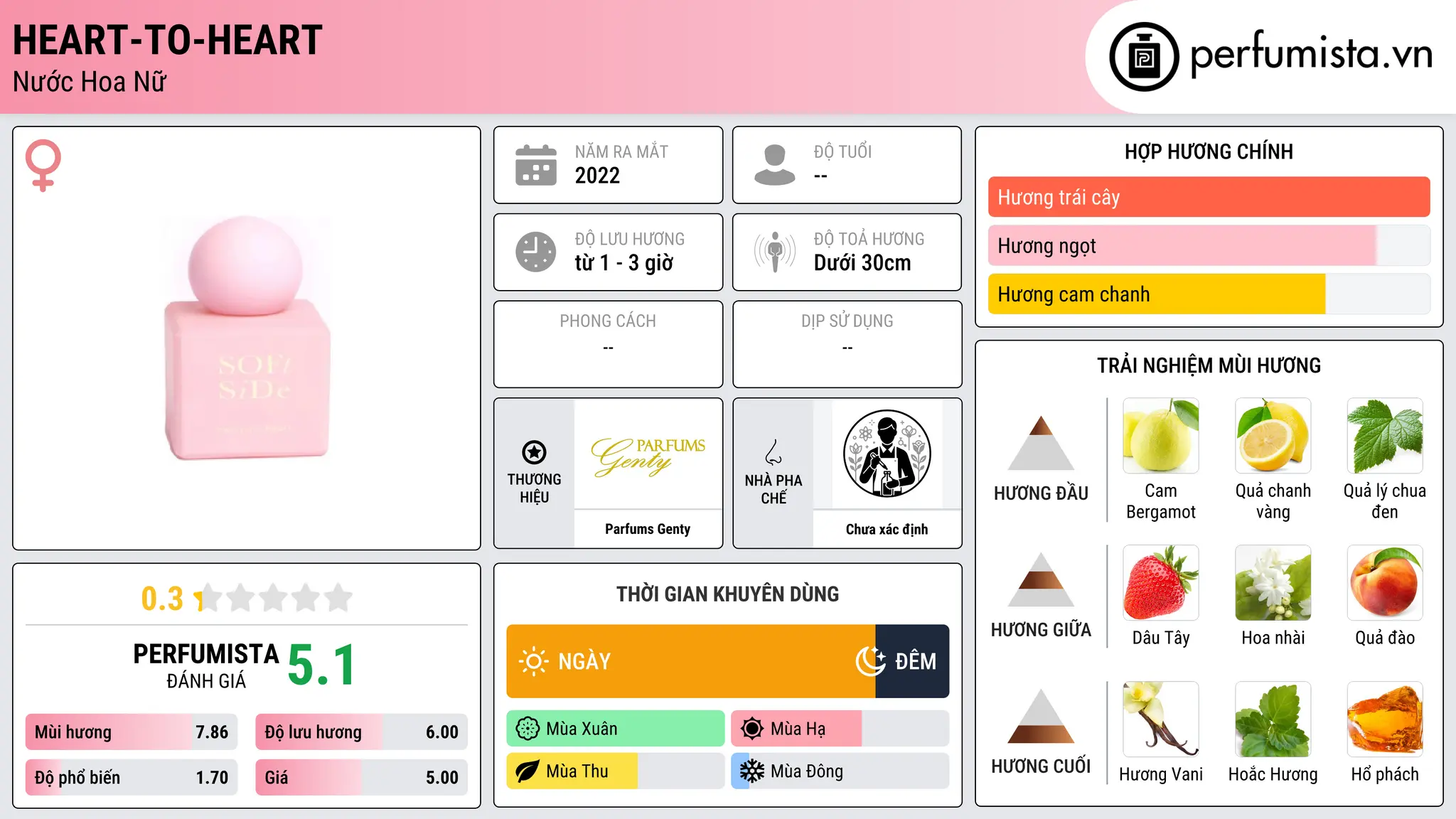Select the Hương Vani vanilla image

click(1161, 719)
